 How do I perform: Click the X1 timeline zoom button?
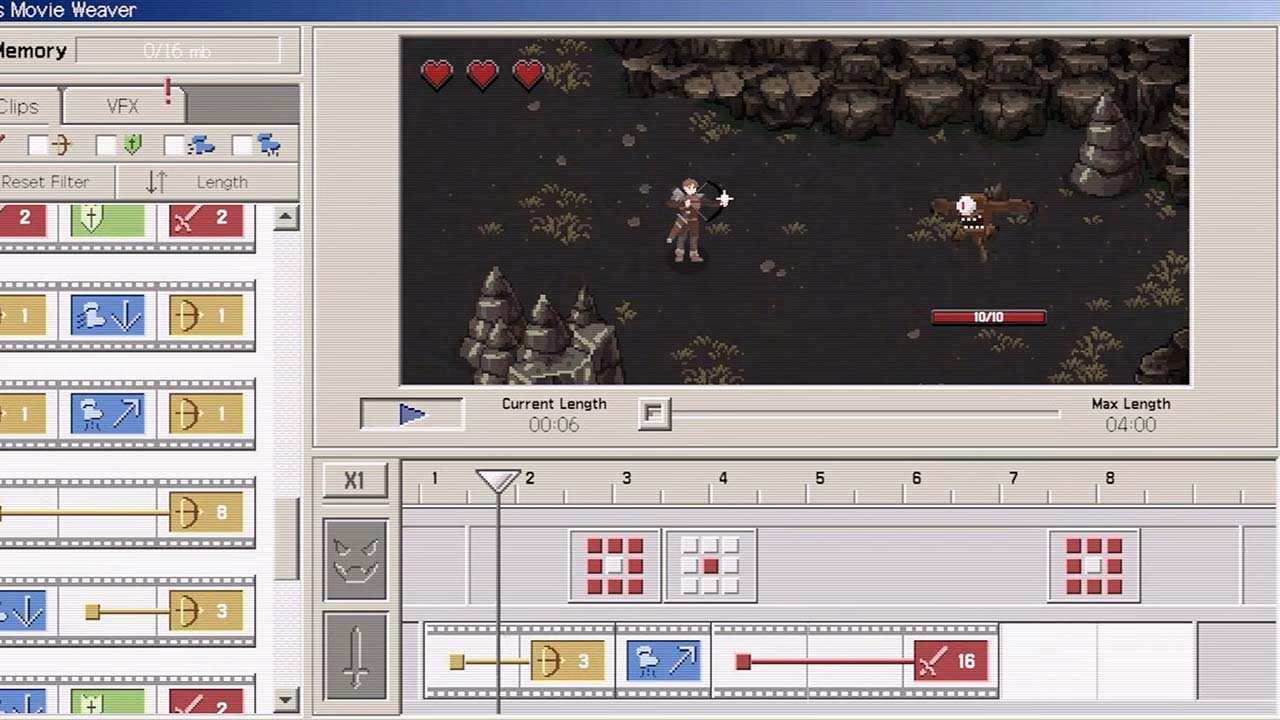click(x=355, y=480)
